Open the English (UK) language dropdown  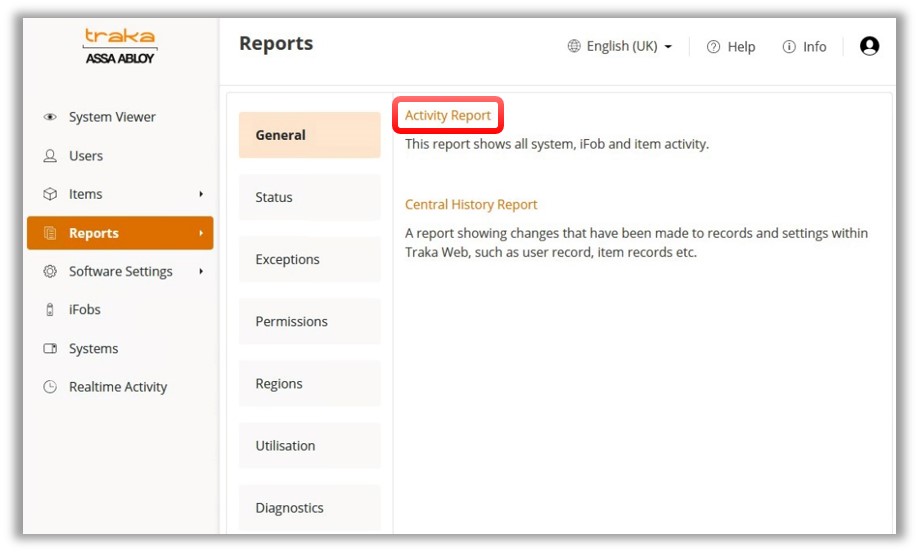(x=620, y=47)
